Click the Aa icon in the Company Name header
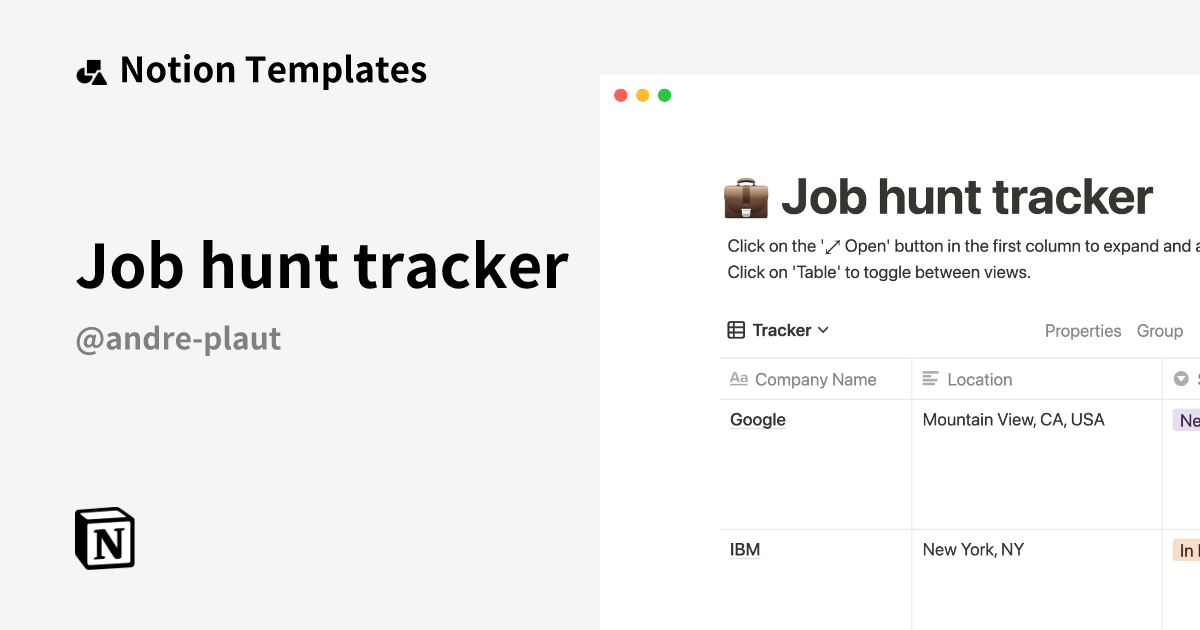Screen dimensions: 1200x630 pyautogui.click(x=739, y=379)
